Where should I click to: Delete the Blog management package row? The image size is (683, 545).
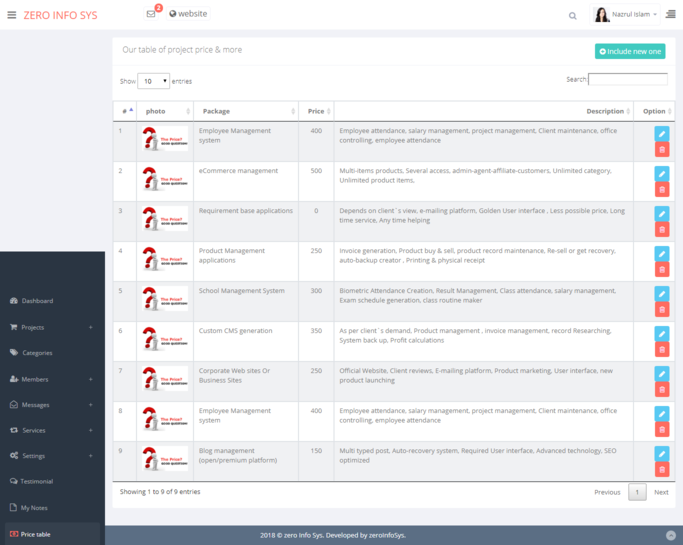661,470
